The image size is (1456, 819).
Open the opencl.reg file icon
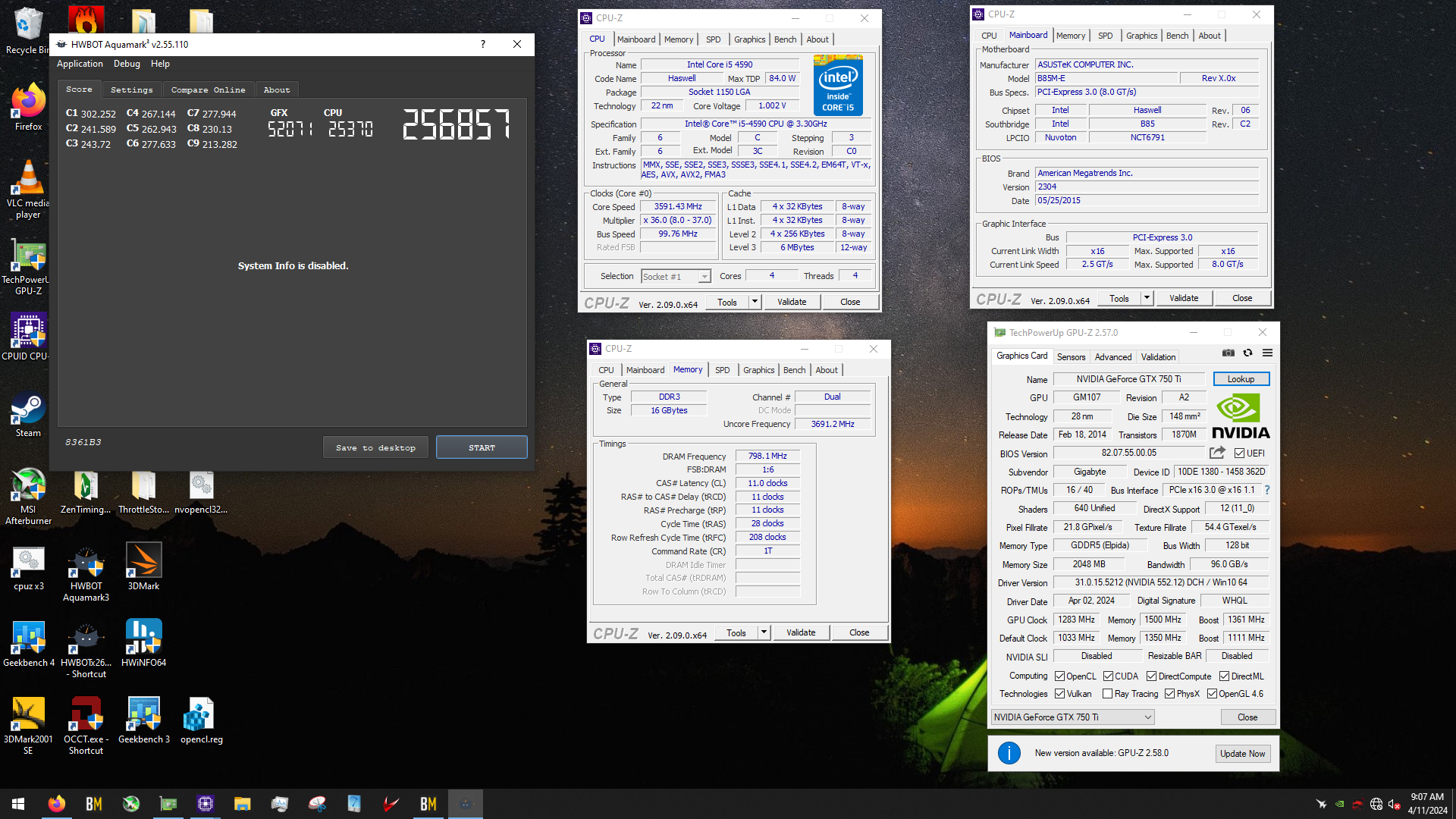pos(201,720)
